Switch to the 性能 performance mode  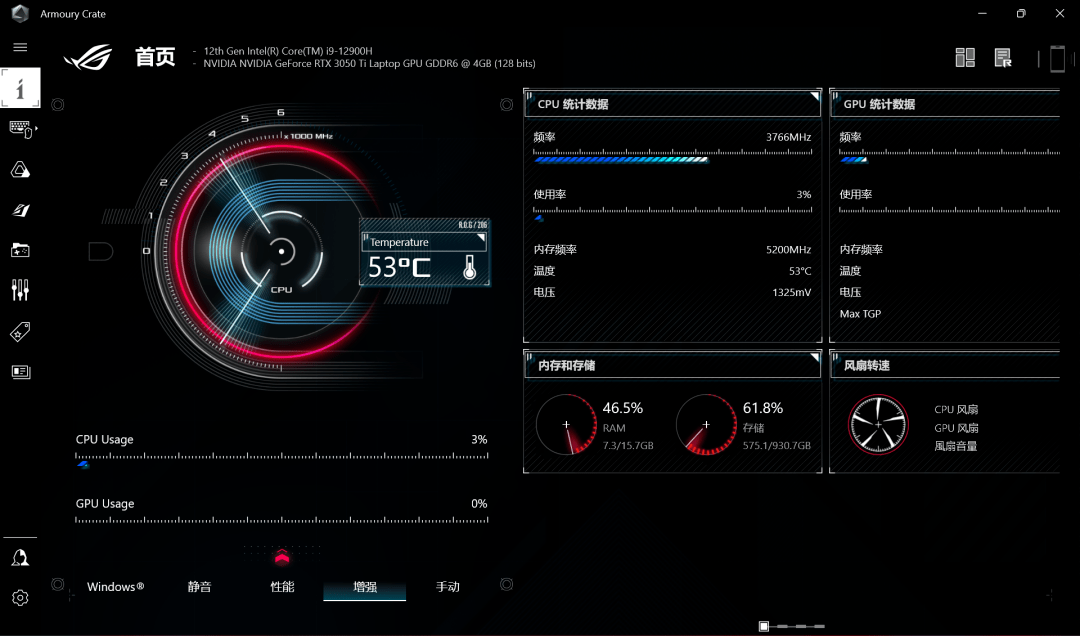(x=282, y=587)
